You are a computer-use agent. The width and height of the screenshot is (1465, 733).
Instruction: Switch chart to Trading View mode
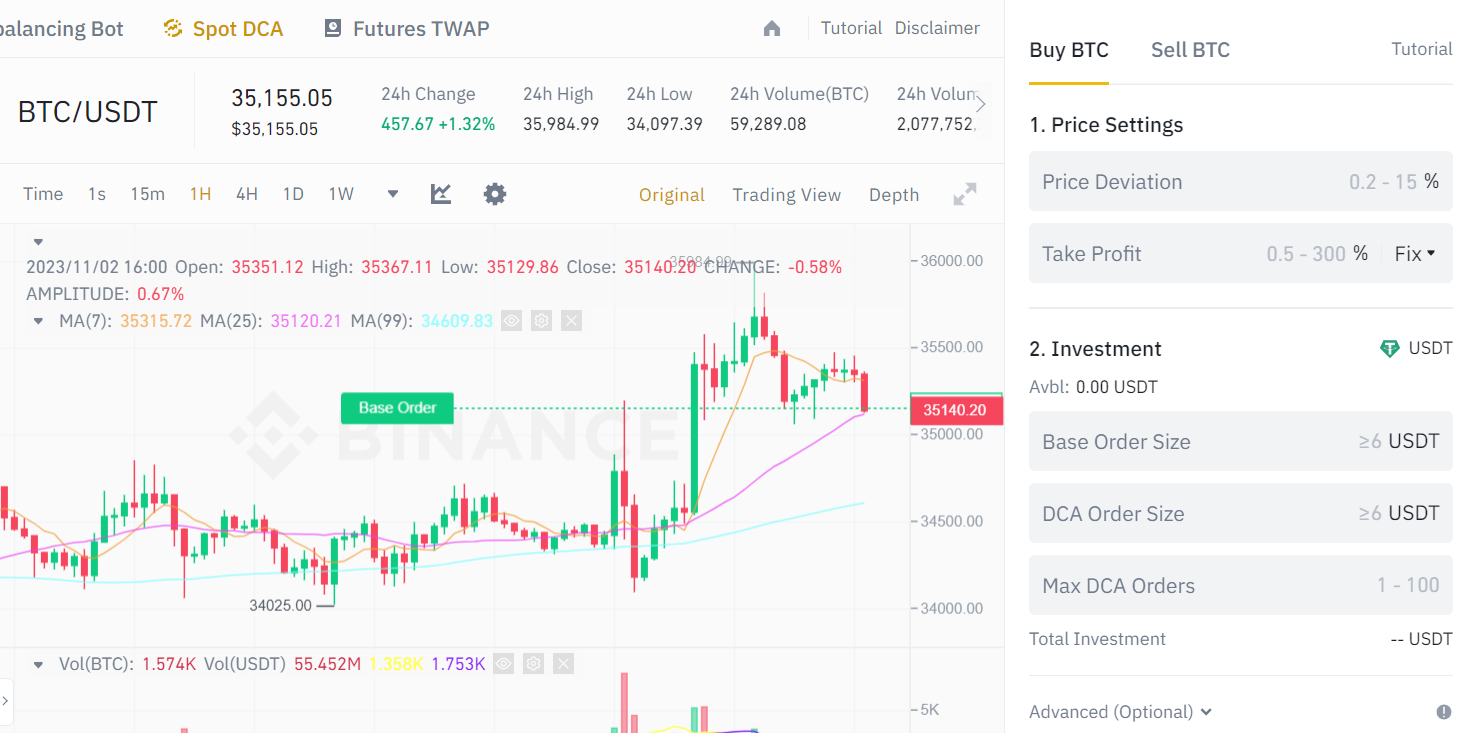tap(786, 194)
